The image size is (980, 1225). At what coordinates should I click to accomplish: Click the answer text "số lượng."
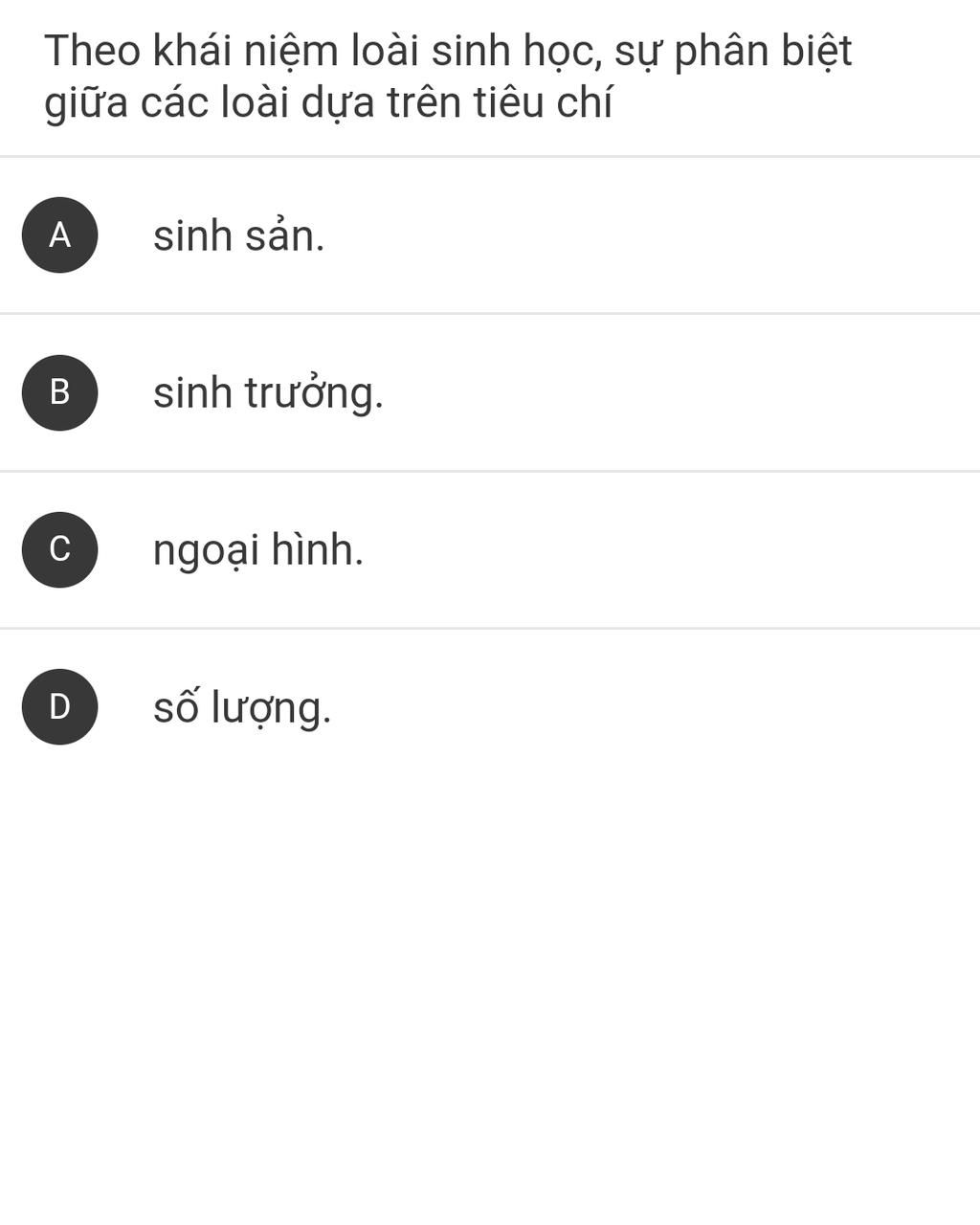point(242,708)
